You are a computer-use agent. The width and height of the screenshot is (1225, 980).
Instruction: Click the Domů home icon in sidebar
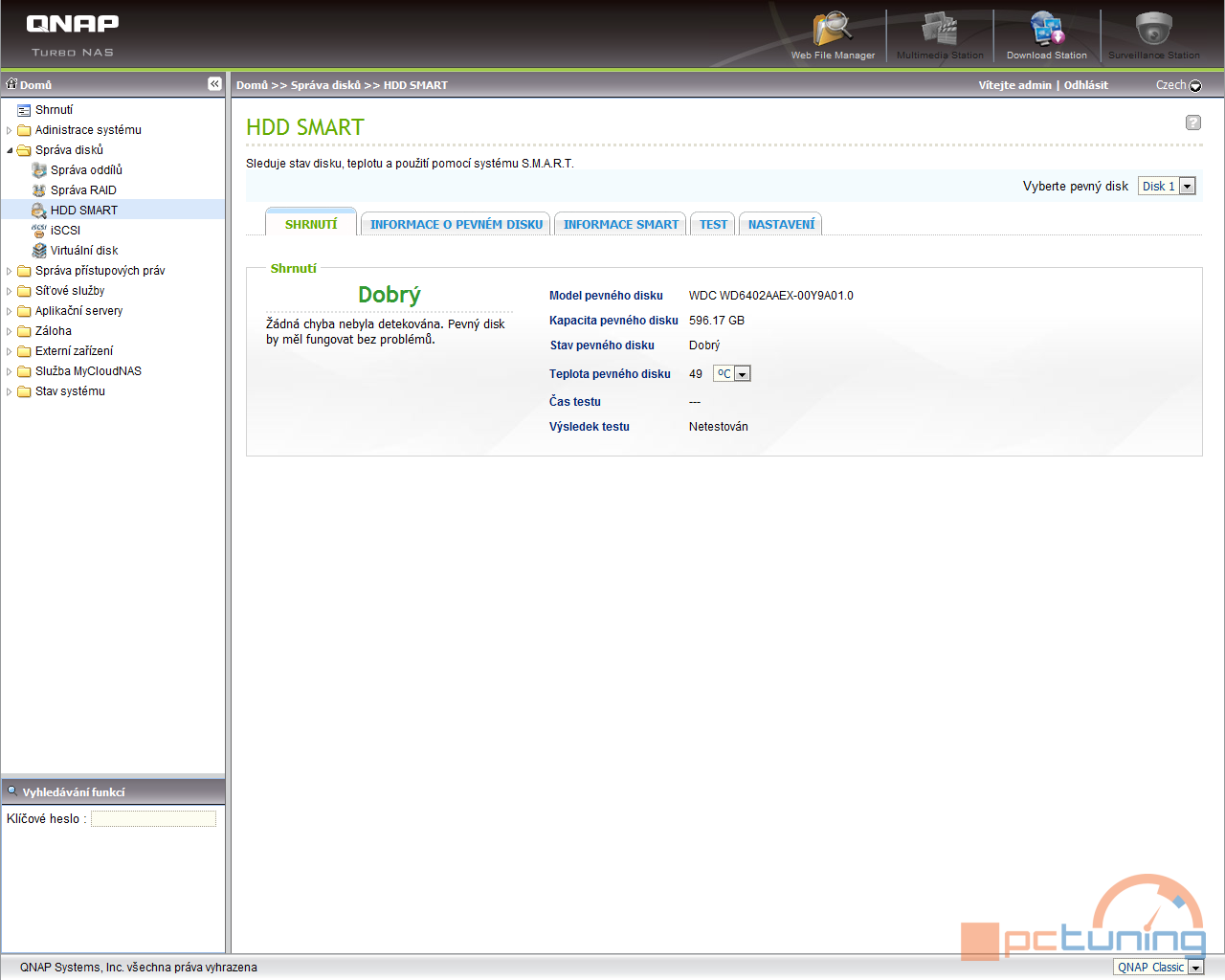[12, 84]
